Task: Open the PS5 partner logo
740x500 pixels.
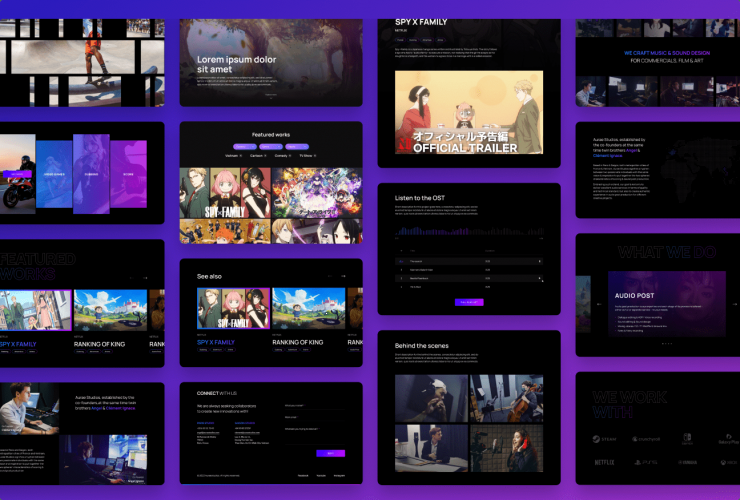Action: pyautogui.click(x=646, y=462)
